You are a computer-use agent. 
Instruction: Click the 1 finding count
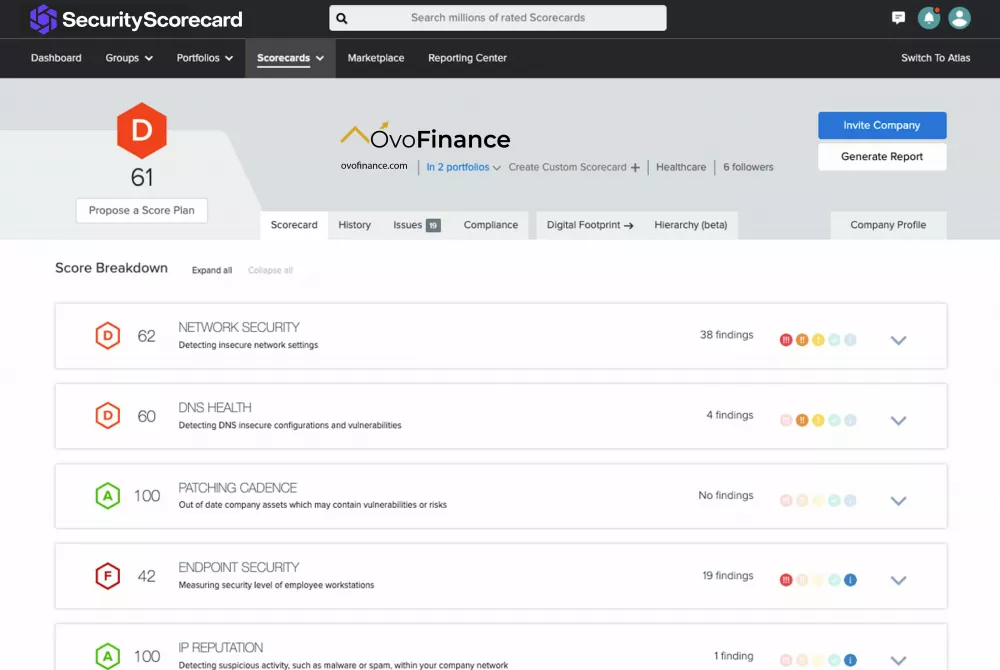[733, 656]
